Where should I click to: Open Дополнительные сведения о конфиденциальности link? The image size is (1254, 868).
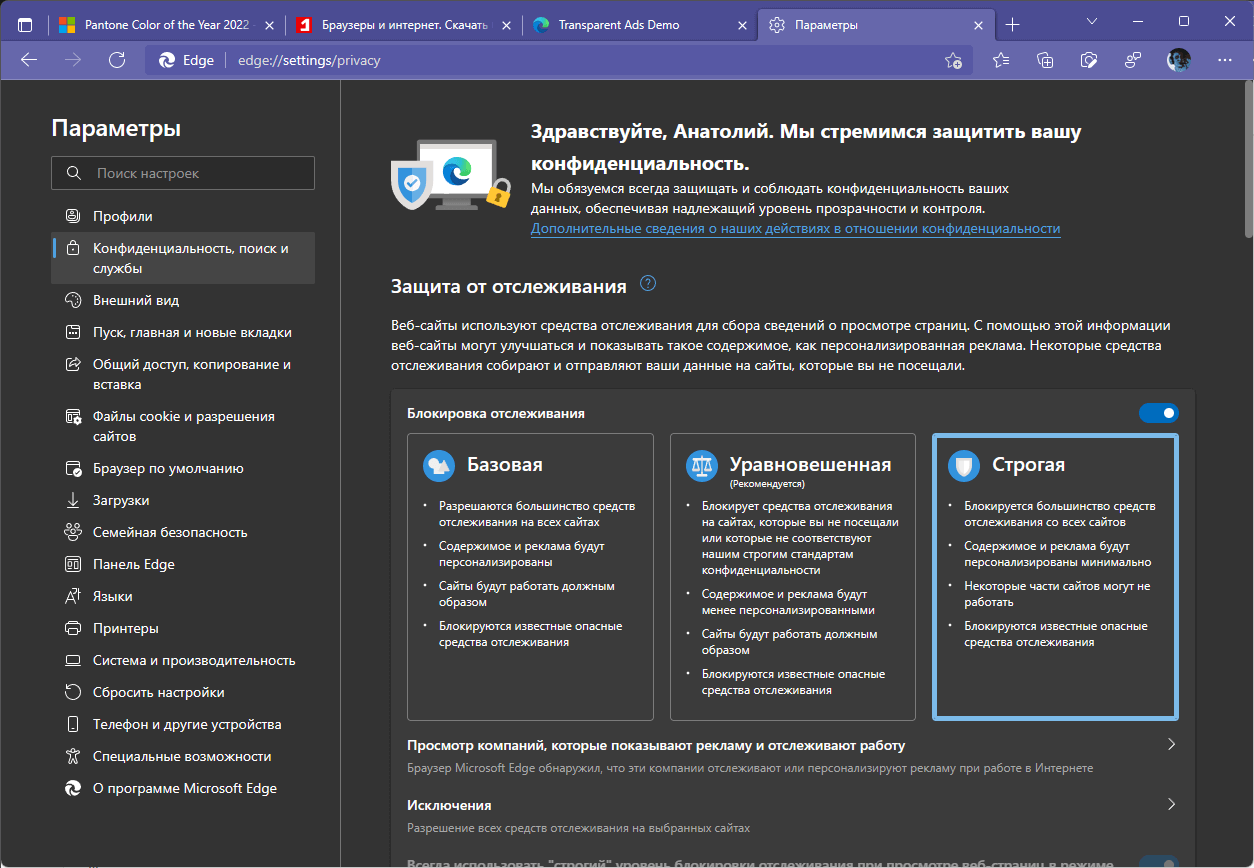(795, 228)
